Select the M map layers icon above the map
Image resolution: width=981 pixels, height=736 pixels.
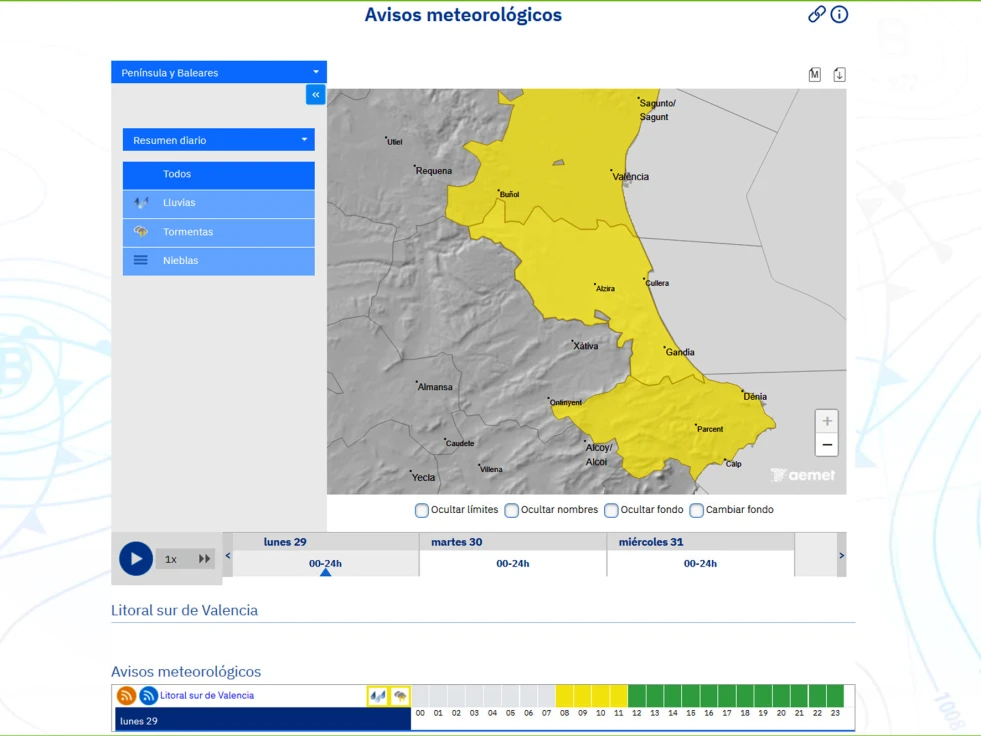814,74
